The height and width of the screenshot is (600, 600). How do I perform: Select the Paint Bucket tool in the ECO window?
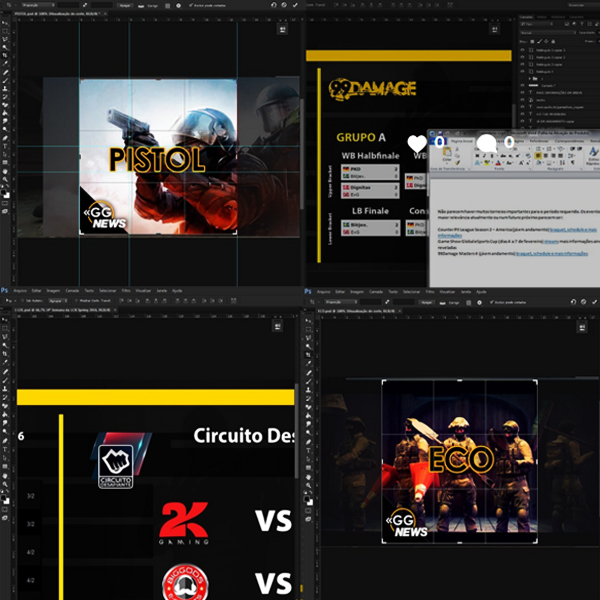click(308, 415)
